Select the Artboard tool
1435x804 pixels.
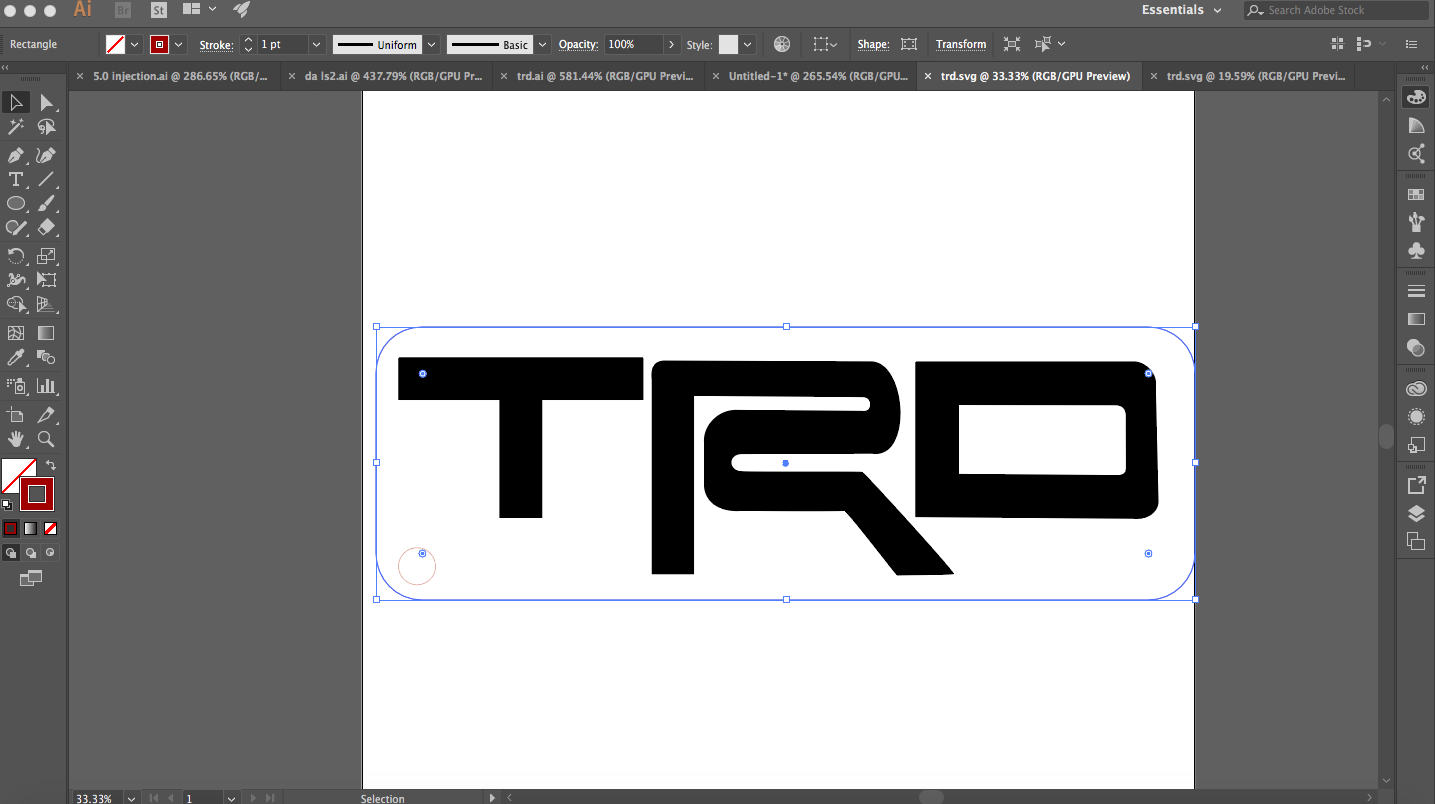(16, 414)
